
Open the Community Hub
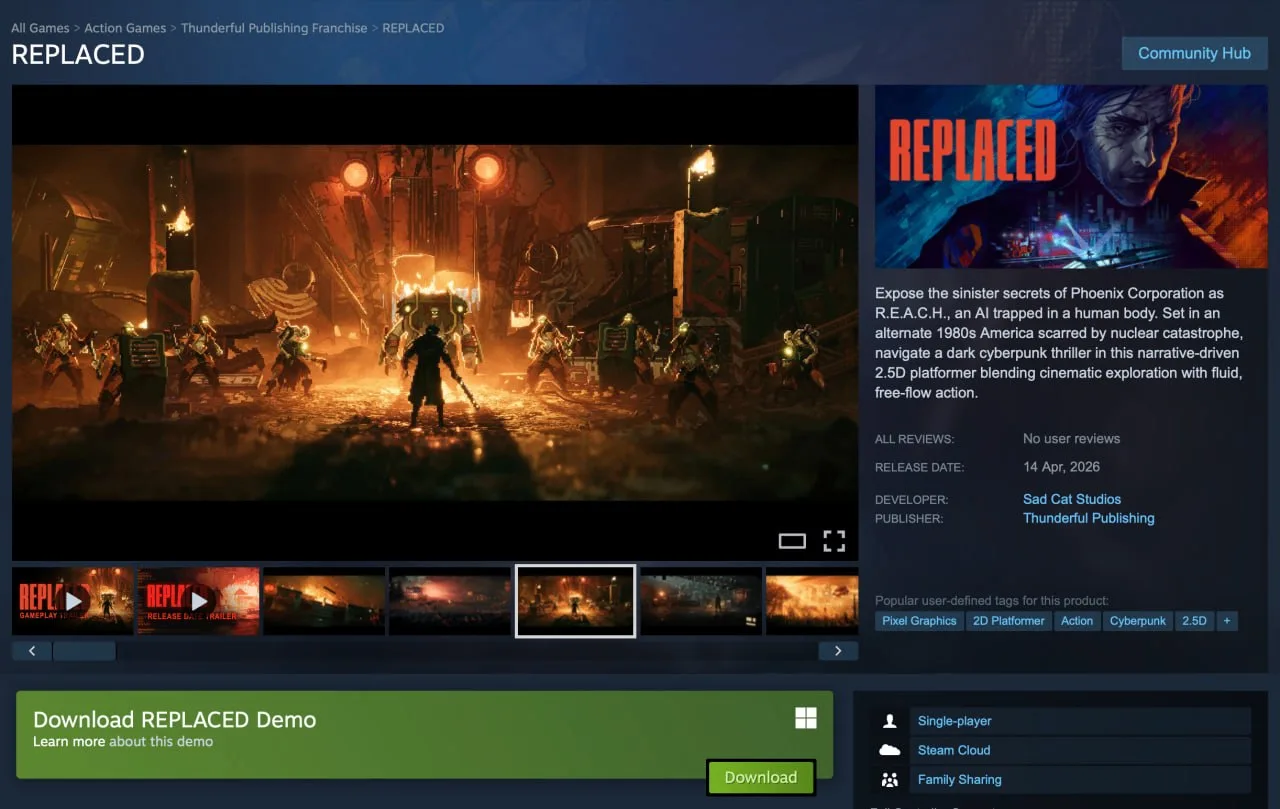1194,53
